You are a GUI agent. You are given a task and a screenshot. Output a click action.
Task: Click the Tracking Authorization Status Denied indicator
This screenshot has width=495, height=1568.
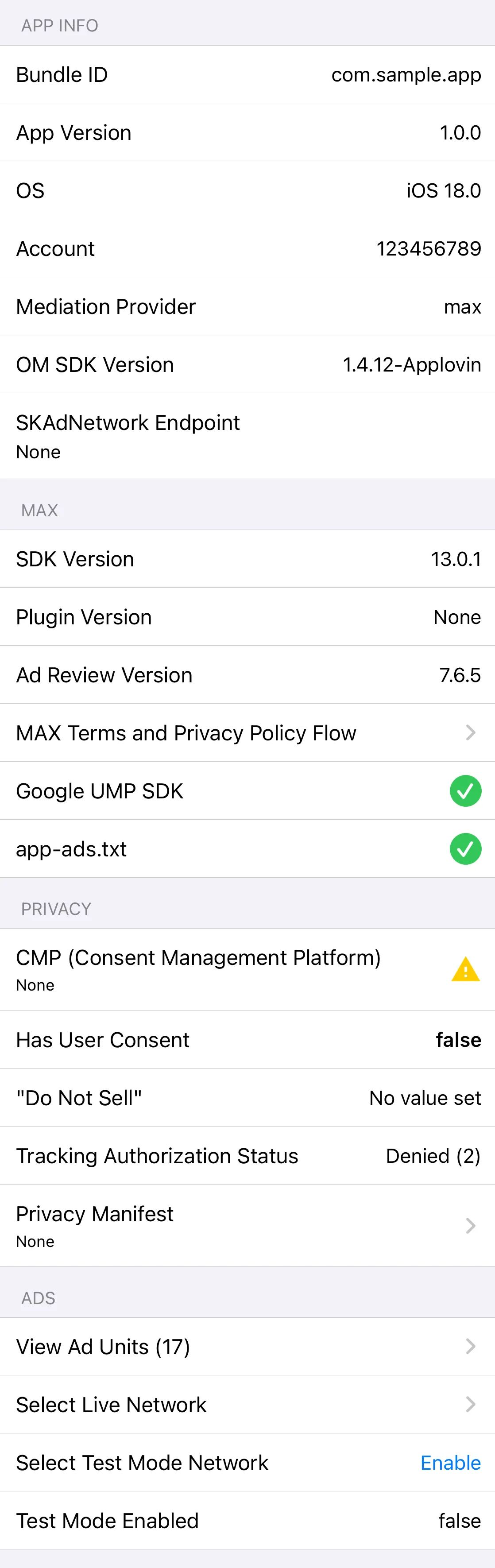click(x=433, y=1155)
